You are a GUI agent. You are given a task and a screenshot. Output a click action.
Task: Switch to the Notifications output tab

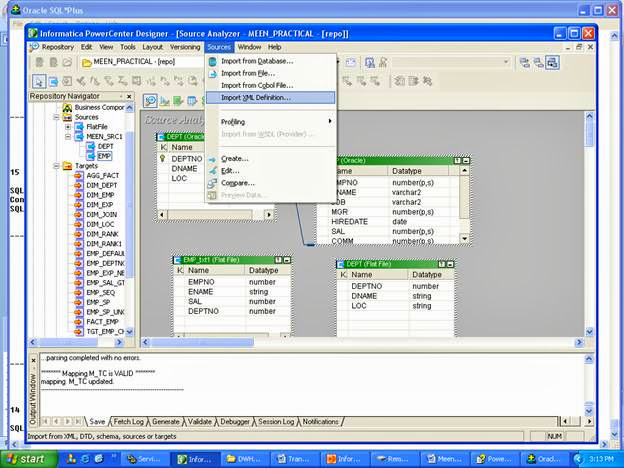point(321,421)
